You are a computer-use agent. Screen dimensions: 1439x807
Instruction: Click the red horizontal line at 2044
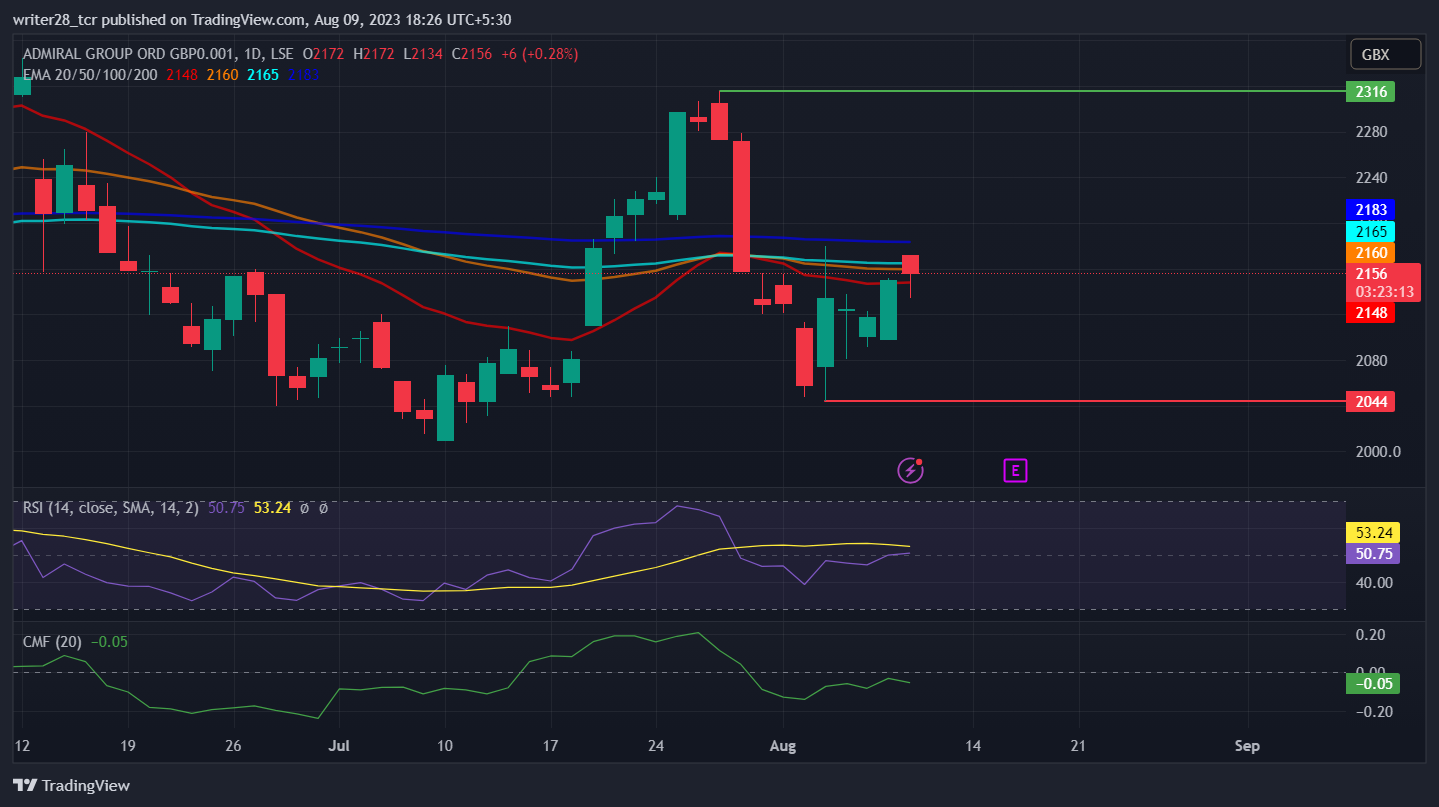pyautogui.click(x=1083, y=401)
